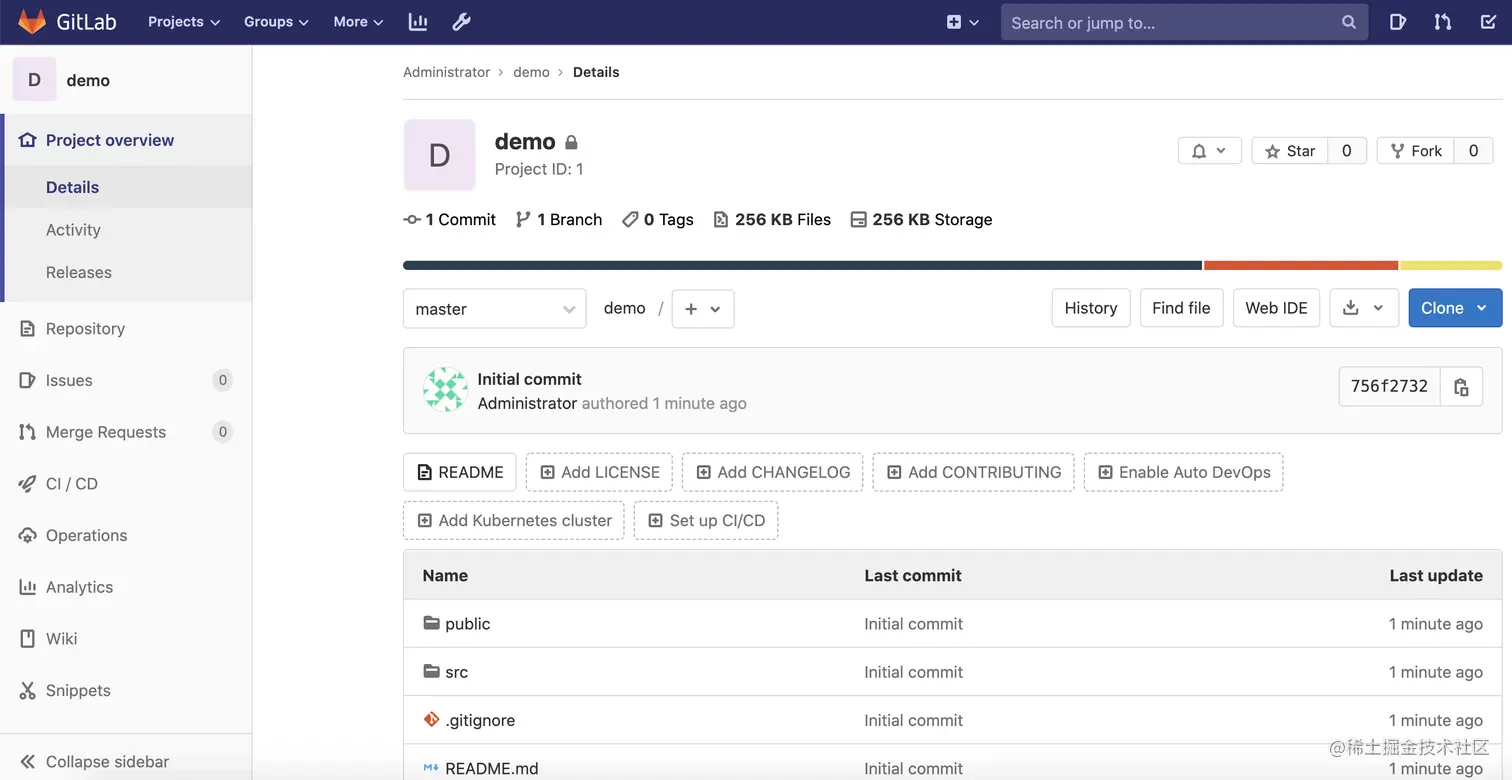Open the Issues icon in top bar
1512x780 pixels.
point(1398,22)
